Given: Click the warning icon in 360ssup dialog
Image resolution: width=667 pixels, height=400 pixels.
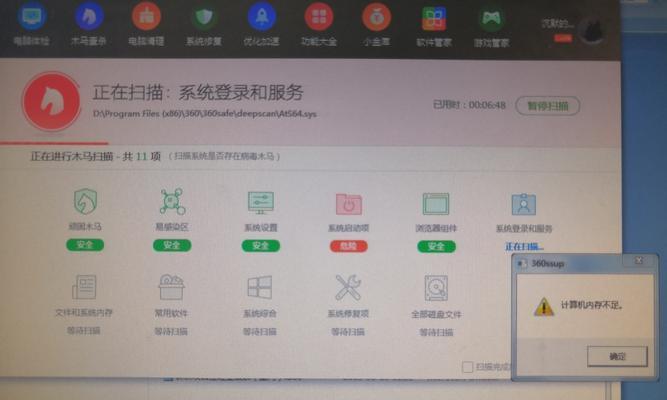Looking at the screenshot, I should [x=544, y=307].
